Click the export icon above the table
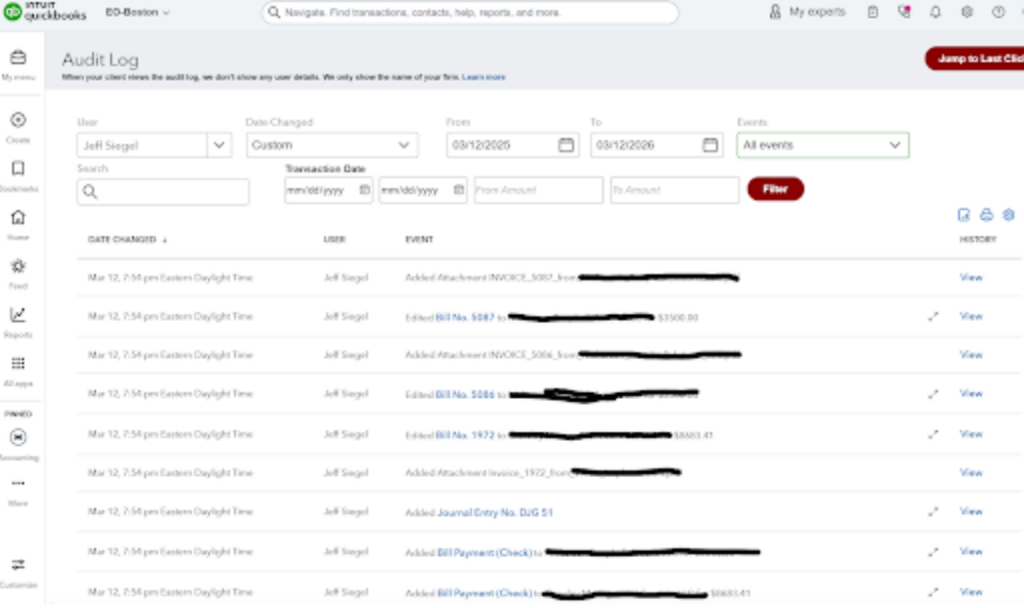 964,215
